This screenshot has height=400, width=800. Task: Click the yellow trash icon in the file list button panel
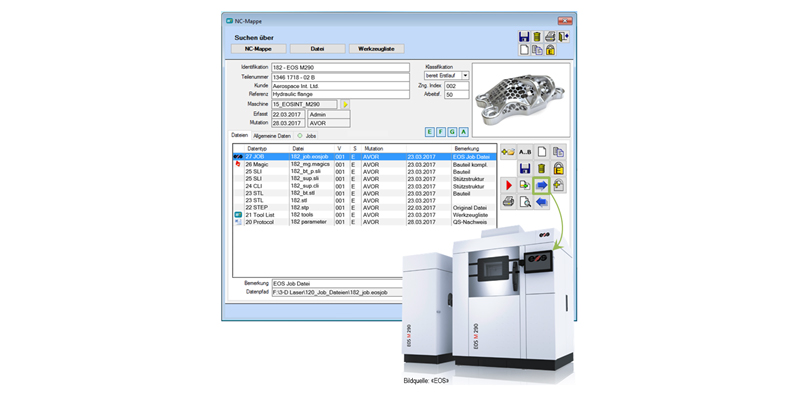542,168
